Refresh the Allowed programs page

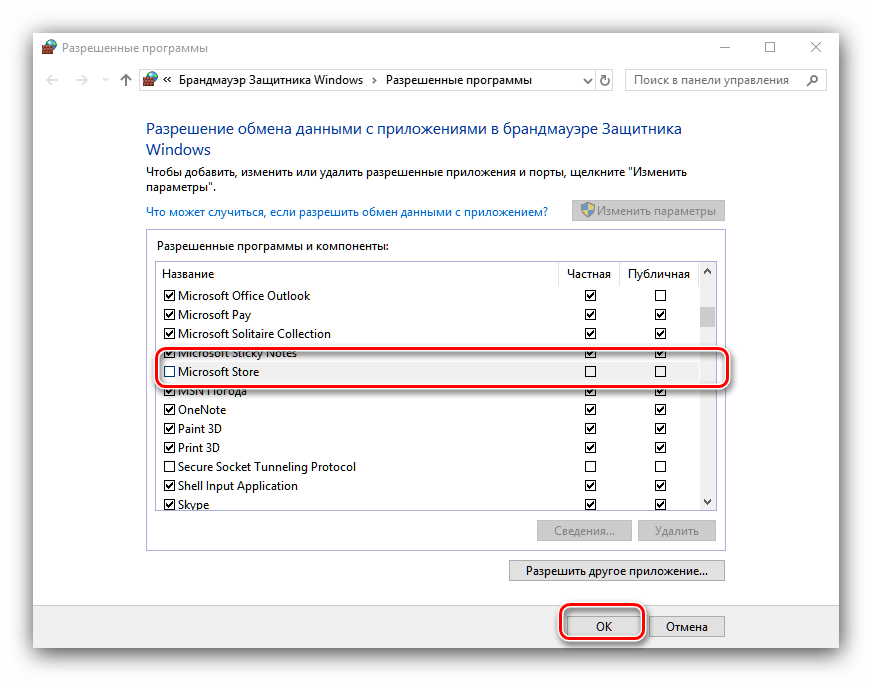pyautogui.click(x=604, y=80)
